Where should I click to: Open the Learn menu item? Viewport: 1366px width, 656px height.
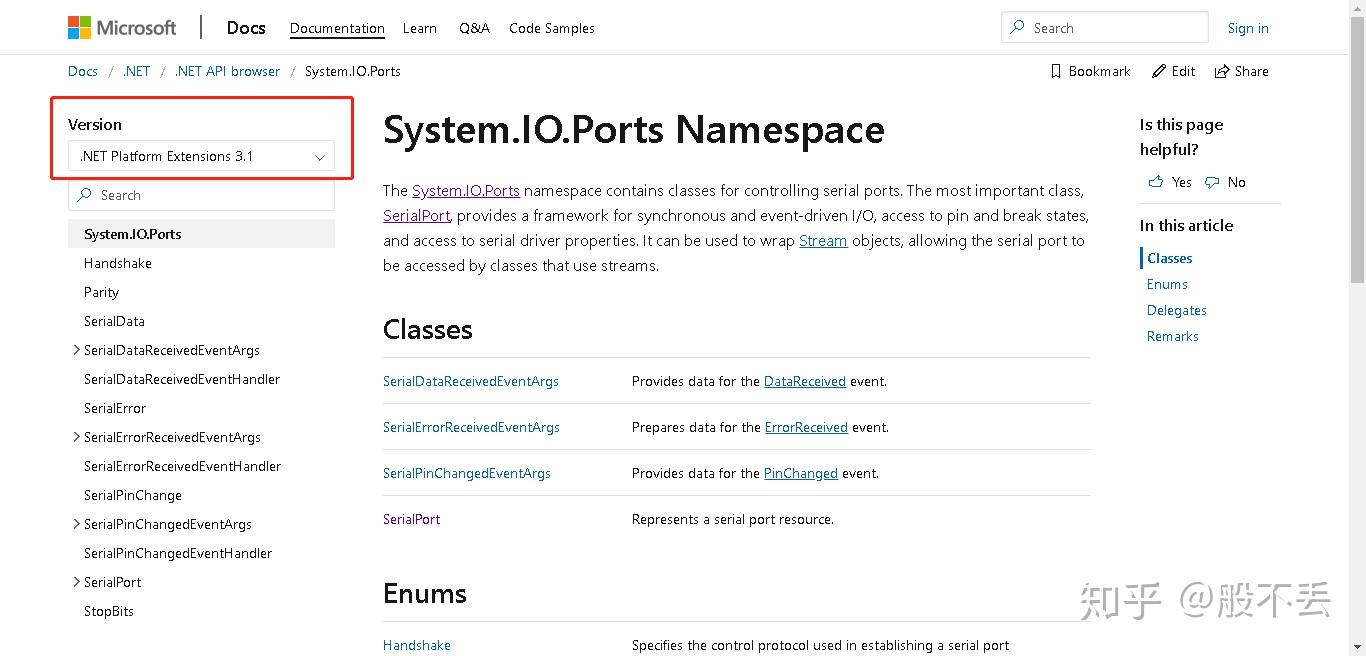click(x=419, y=28)
